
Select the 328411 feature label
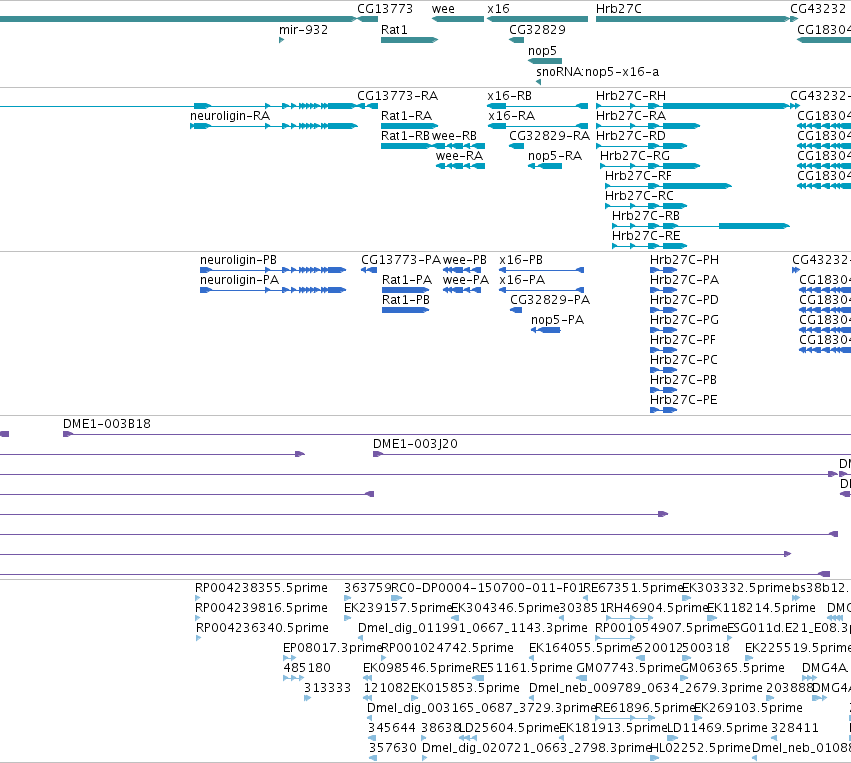pyautogui.click(x=795, y=729)
